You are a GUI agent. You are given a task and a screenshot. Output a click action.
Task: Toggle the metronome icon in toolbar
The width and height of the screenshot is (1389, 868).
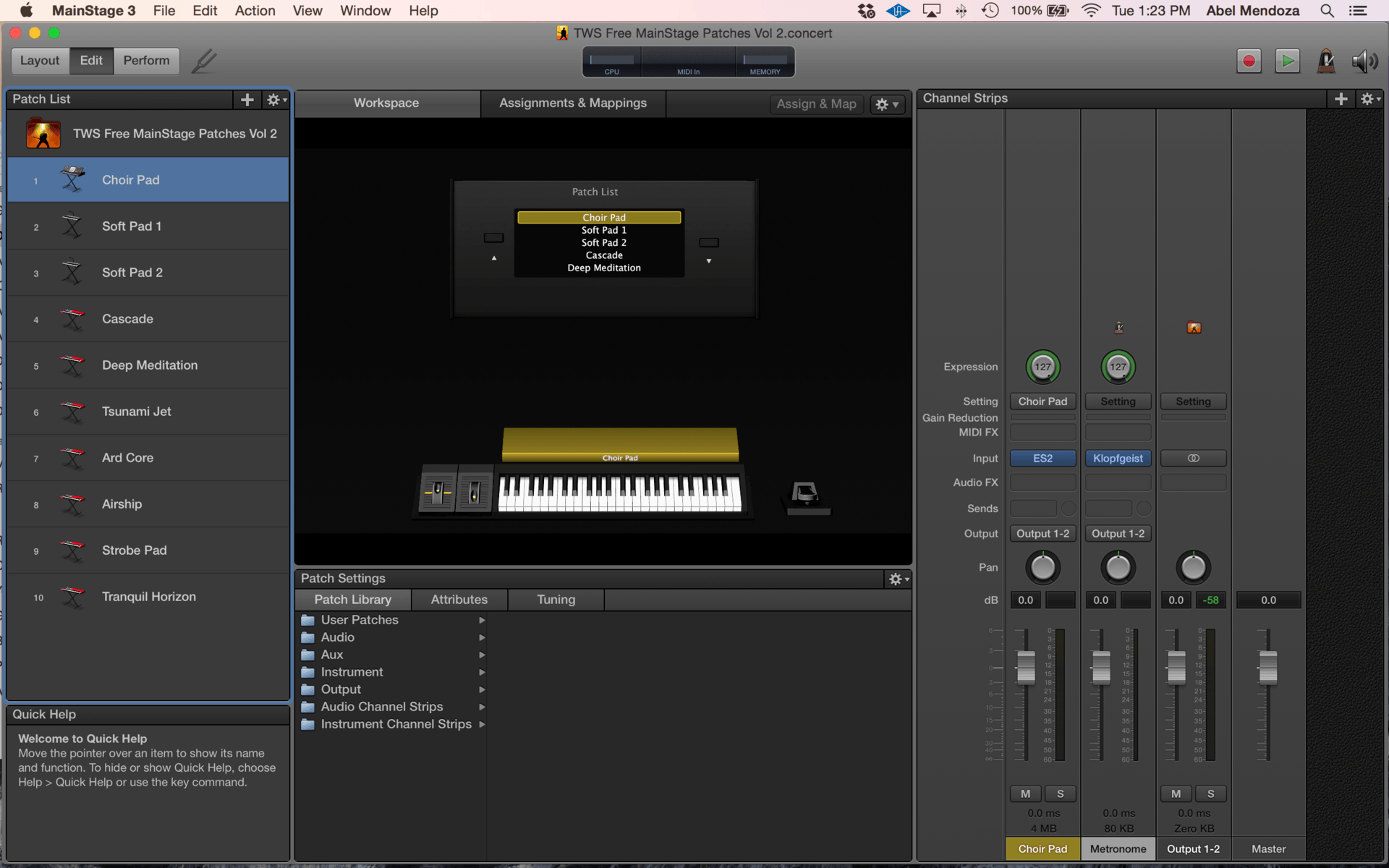[x=1326, y=61]
